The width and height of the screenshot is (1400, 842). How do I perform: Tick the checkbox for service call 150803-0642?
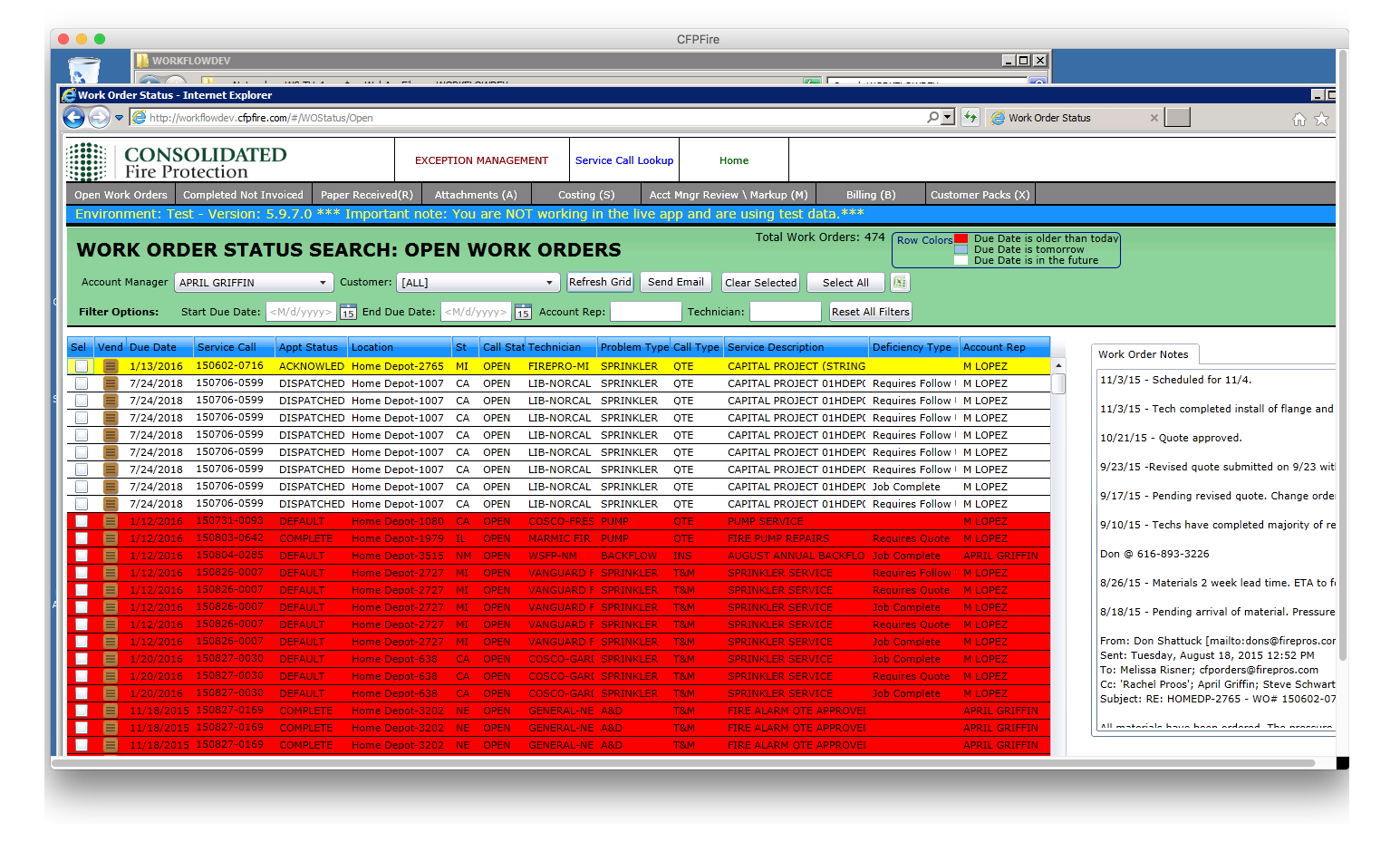point(82,538)
